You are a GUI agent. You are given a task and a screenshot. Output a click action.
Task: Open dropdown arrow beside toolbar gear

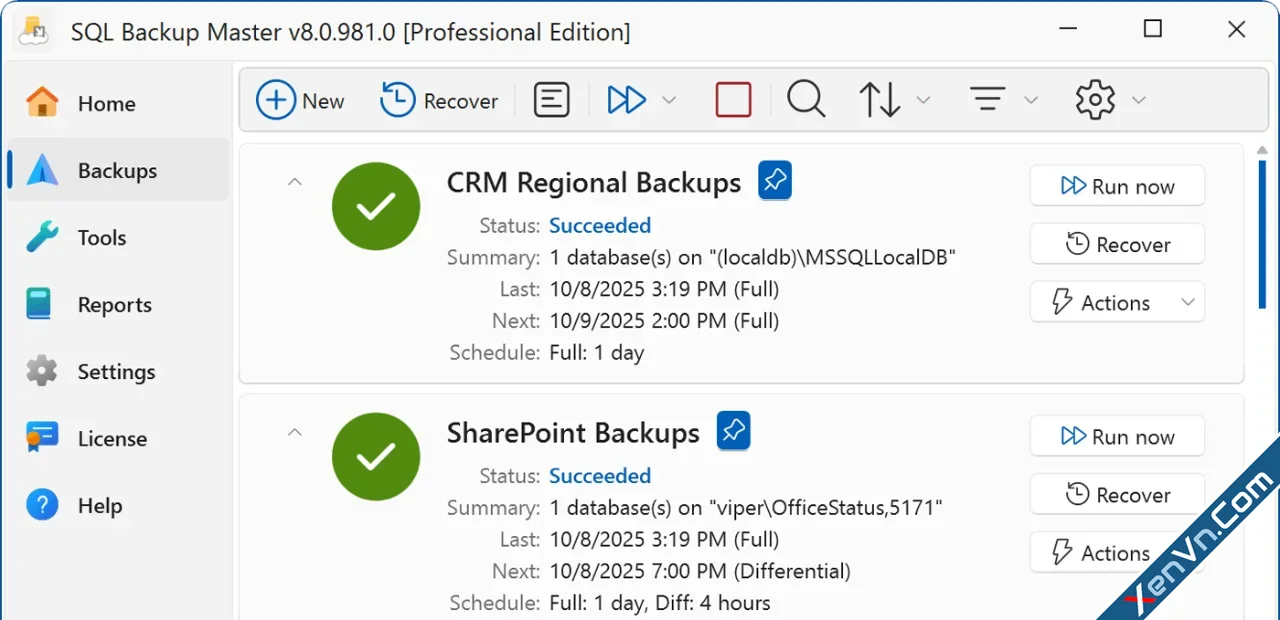(1139, 100)
